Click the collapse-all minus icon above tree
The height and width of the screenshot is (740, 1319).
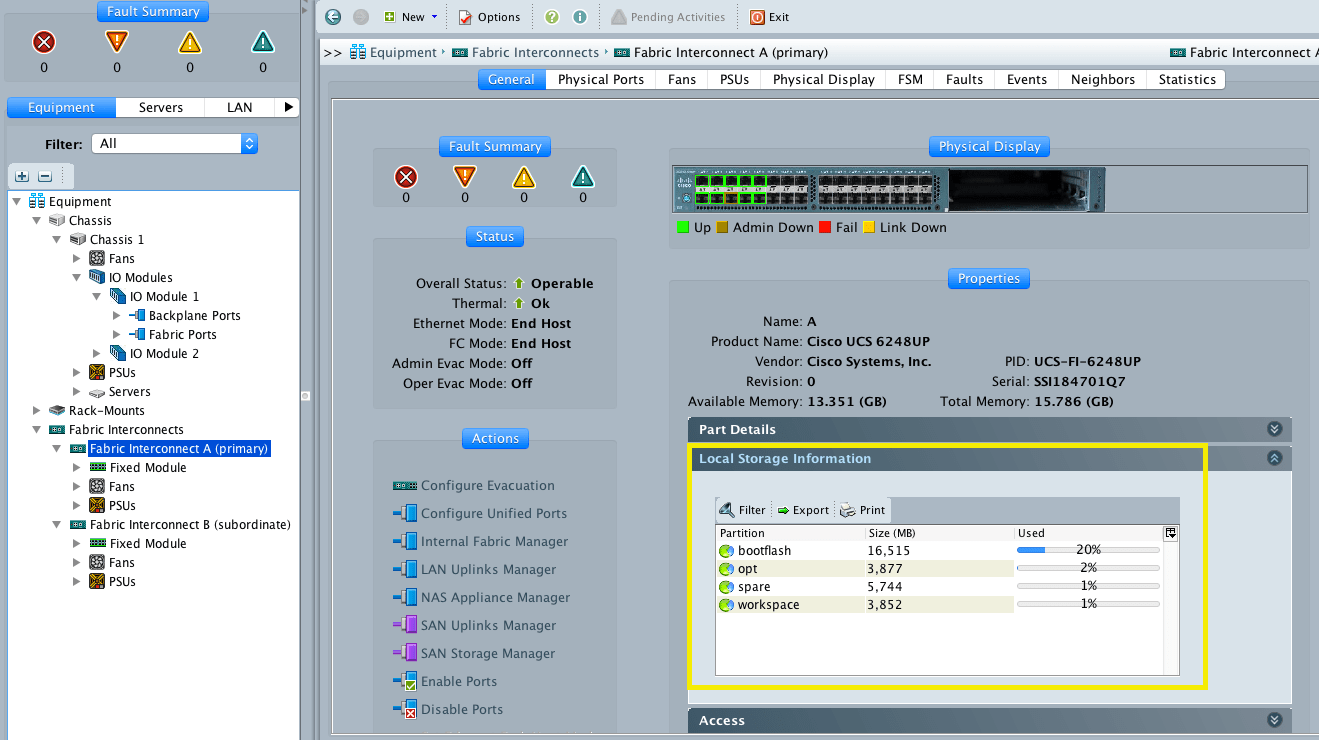(x=44, y=176)
